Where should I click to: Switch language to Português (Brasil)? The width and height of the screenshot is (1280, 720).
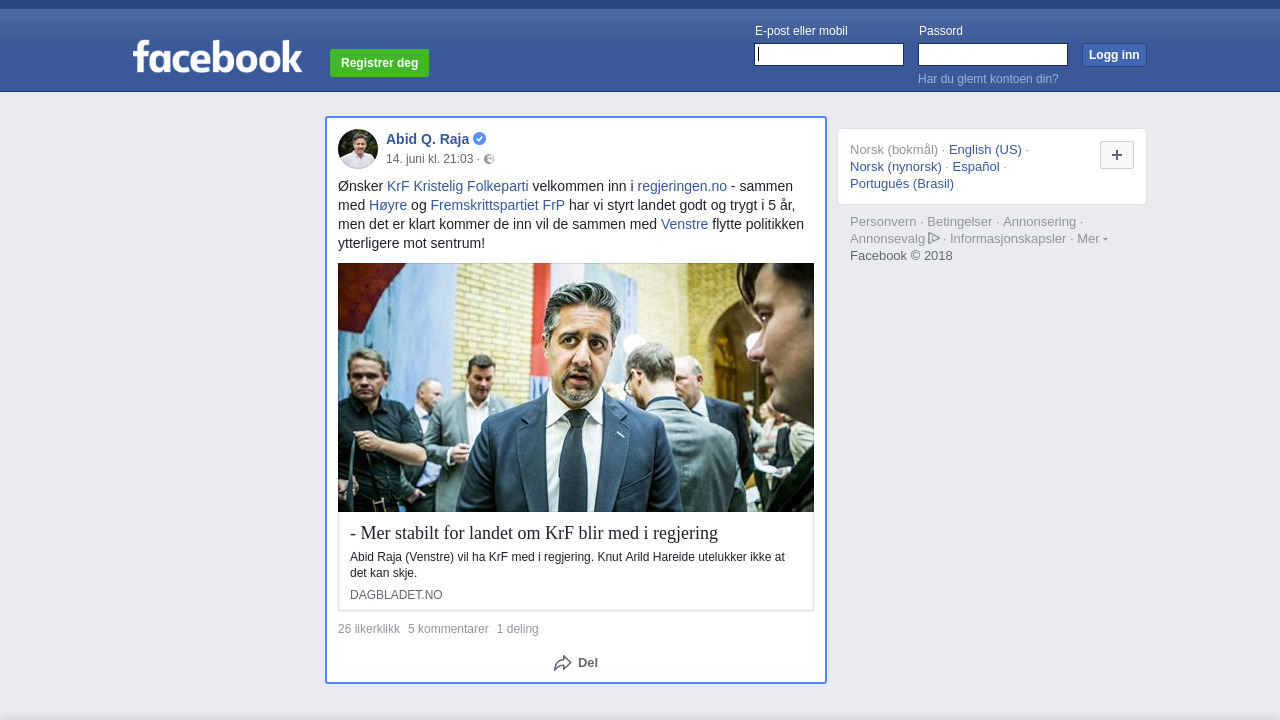(902, 184)
